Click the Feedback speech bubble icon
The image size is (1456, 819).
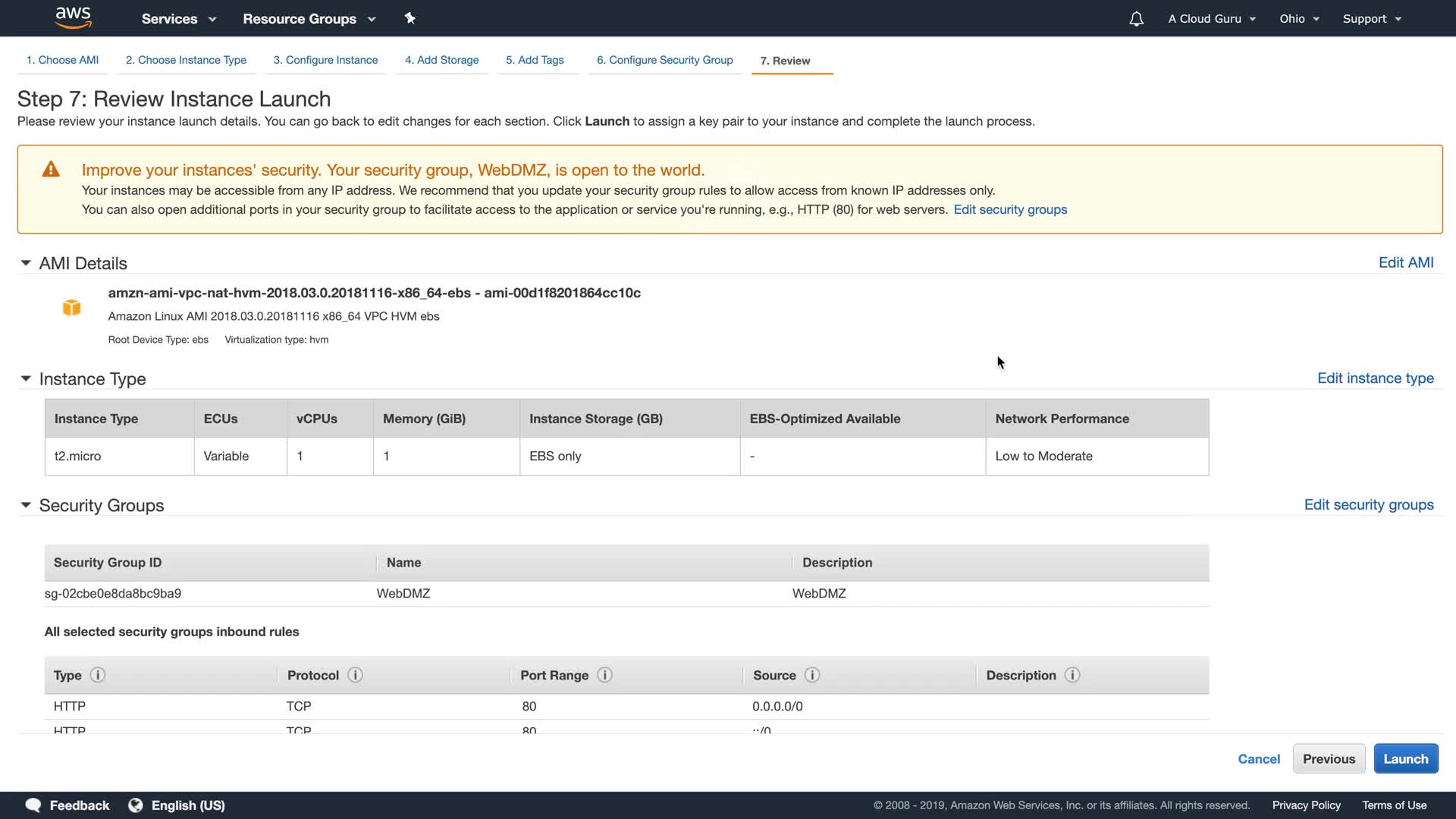[x=33, y=805]
